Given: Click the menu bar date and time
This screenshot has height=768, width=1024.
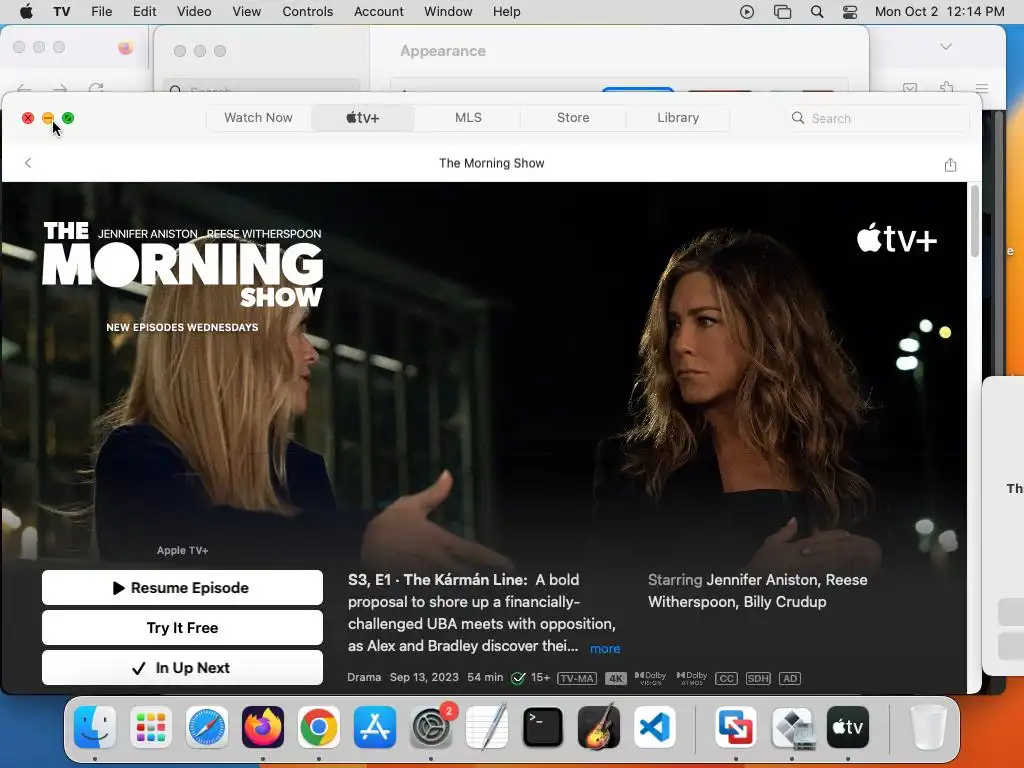Looking at the screenshot, I should click(x=939, y=12).
